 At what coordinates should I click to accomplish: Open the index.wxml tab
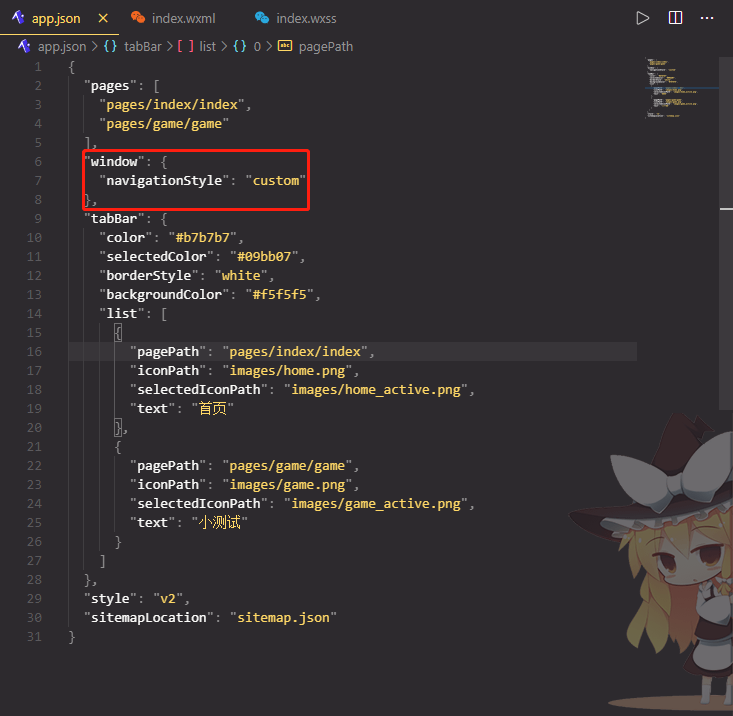tap(183, 18)
